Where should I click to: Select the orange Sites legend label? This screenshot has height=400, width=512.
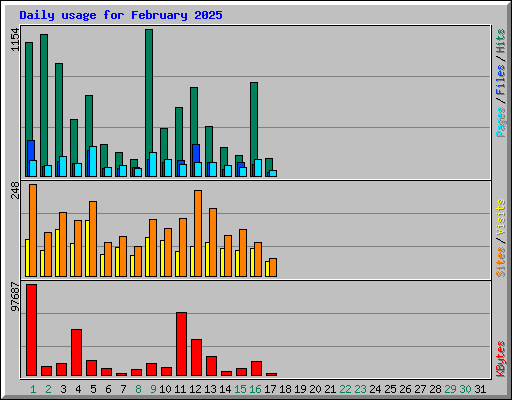click(x=501, y=262)
